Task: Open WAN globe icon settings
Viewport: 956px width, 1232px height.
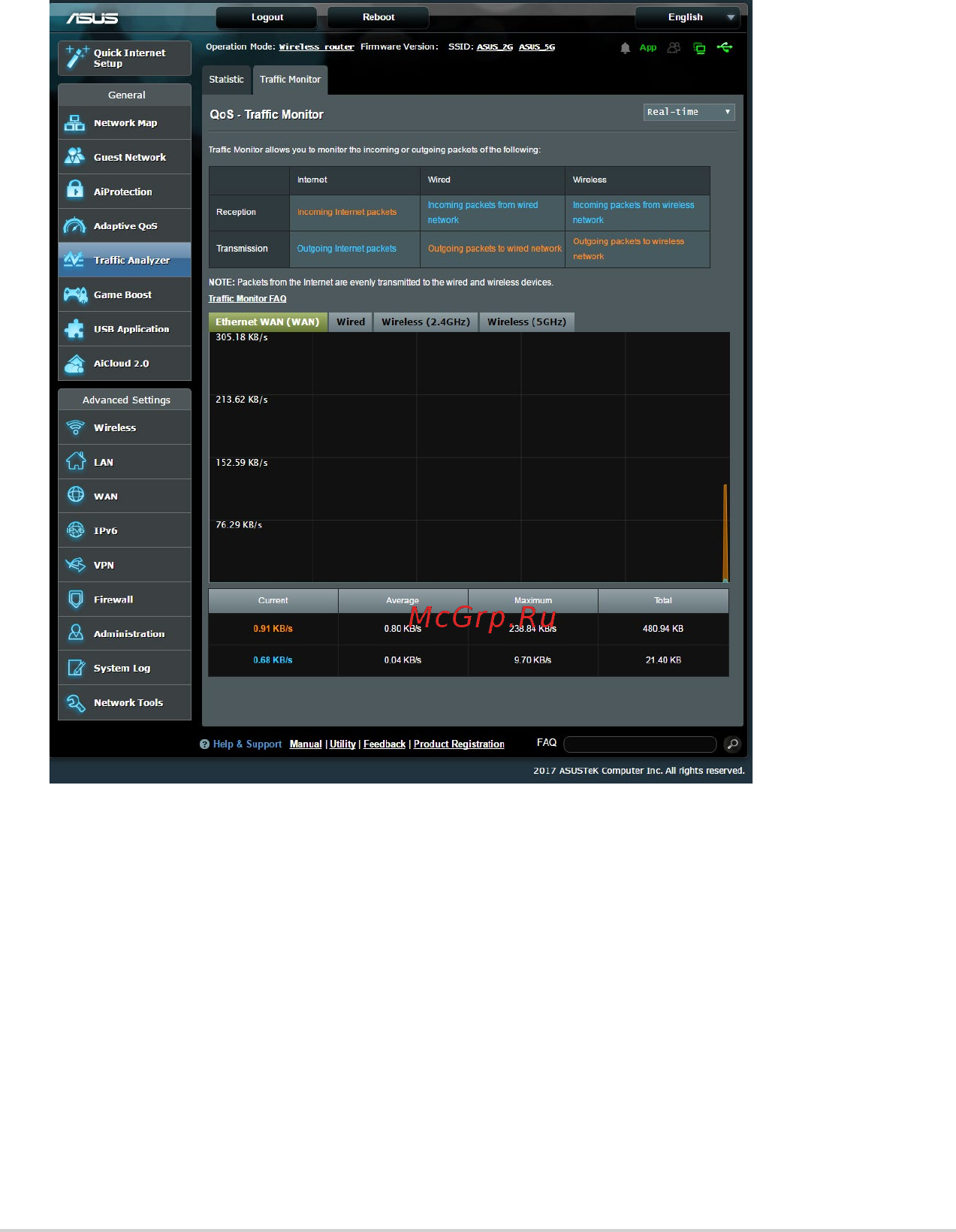Action: click(75, 495)
